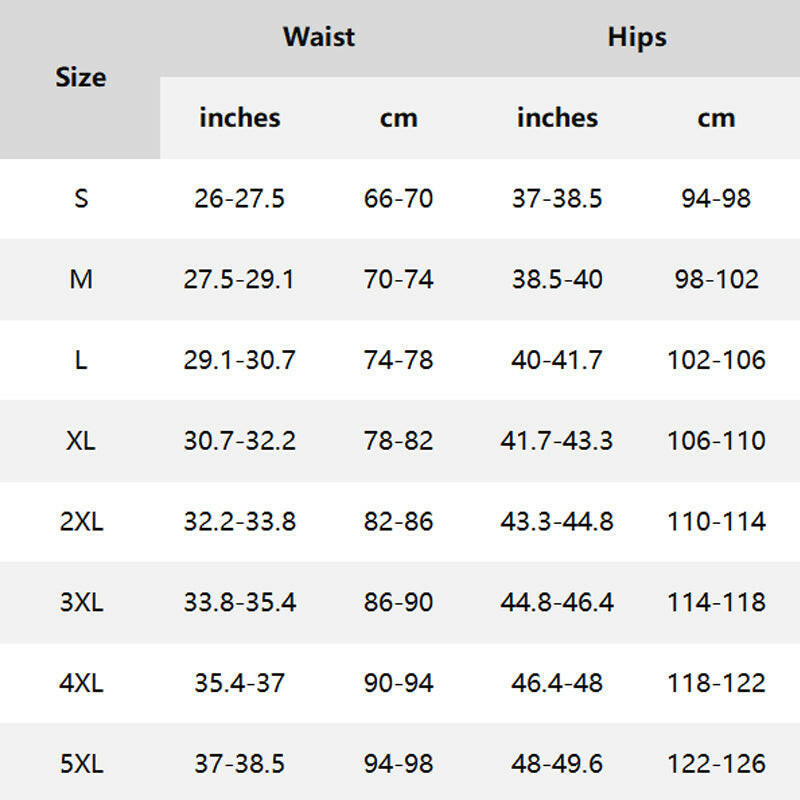This screenshot has width=800, height=800.
Task: Click waist inches value 26-27.5
Action: point(240,199)
